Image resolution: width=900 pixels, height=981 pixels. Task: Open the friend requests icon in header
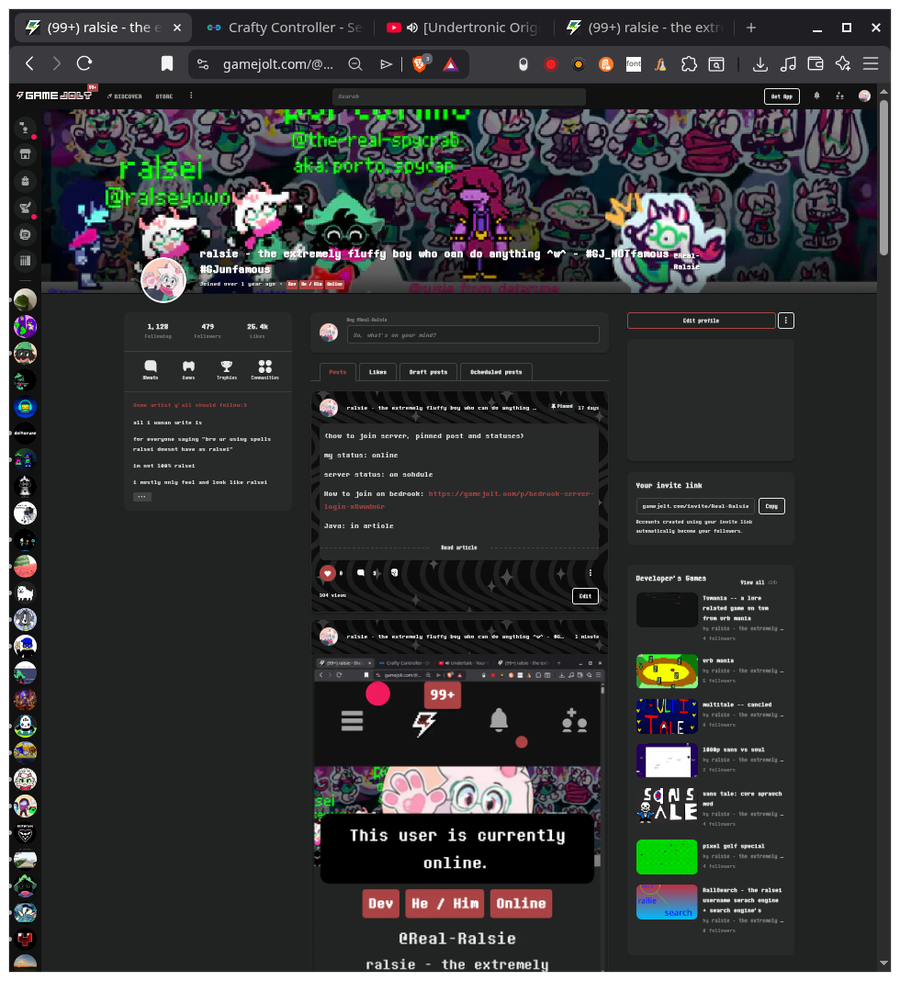840,96
